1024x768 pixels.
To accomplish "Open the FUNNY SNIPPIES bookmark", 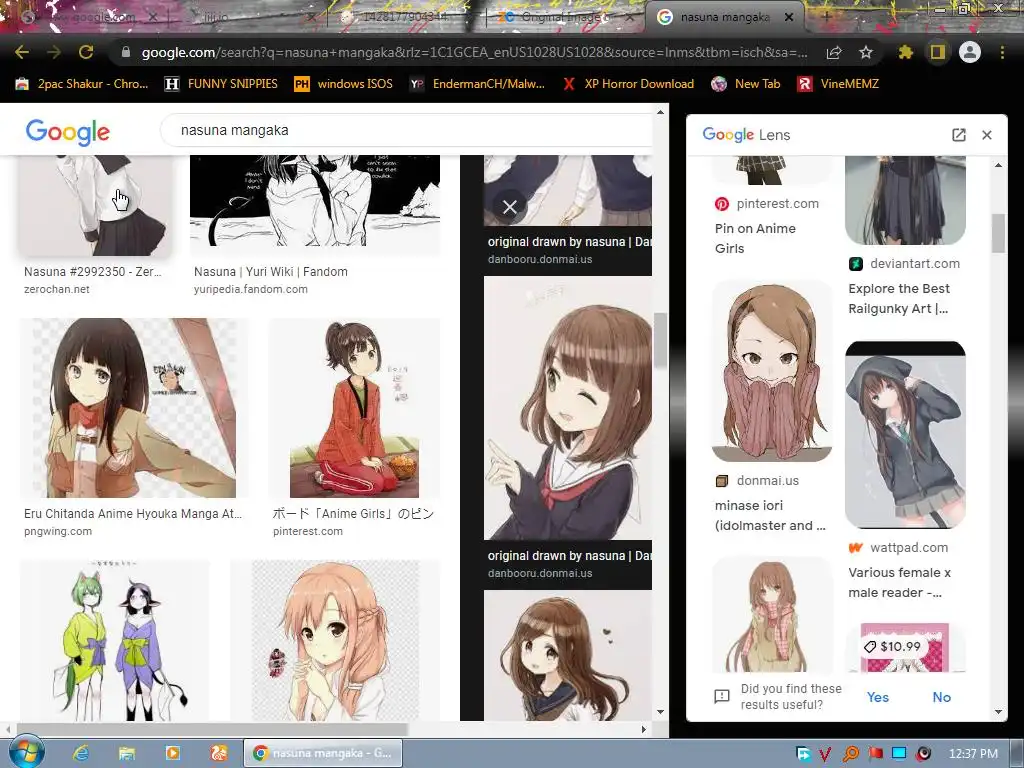I will point(221,84).
